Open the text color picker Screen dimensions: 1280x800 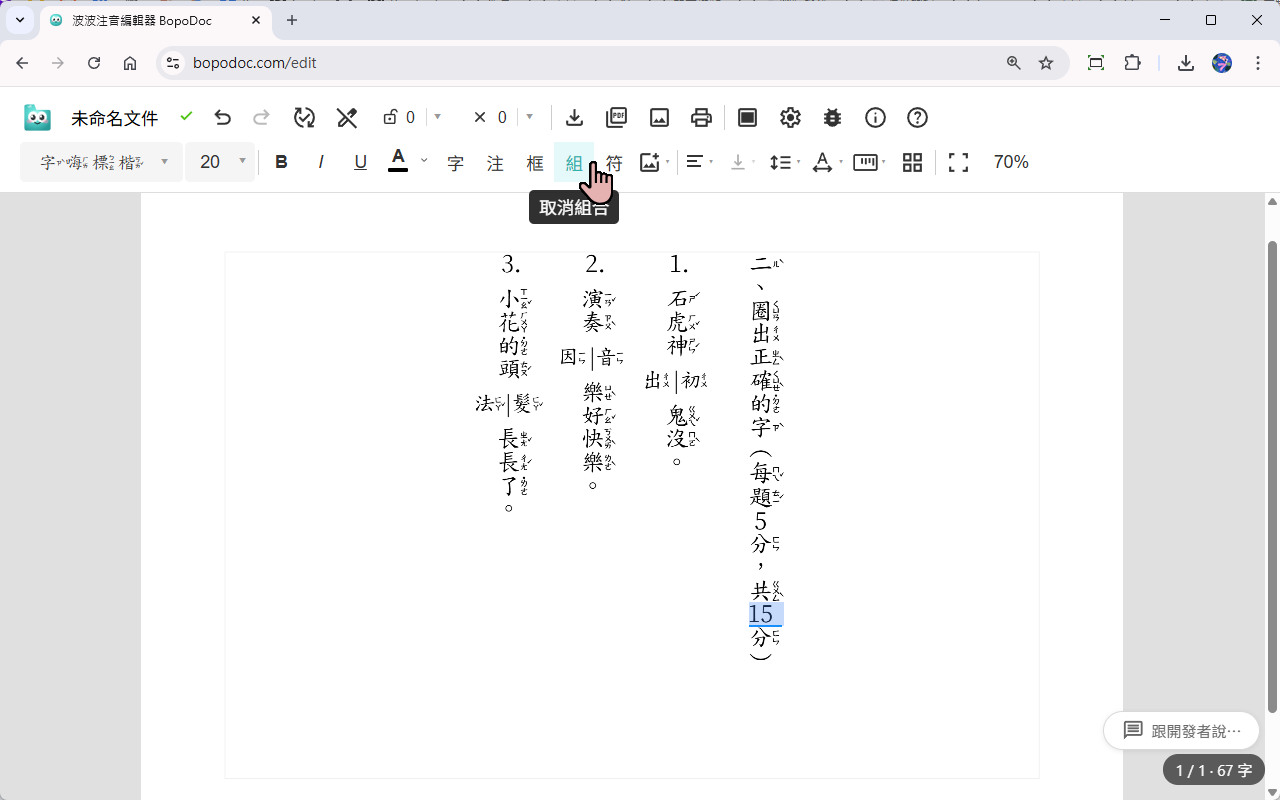tap(398, 161)
